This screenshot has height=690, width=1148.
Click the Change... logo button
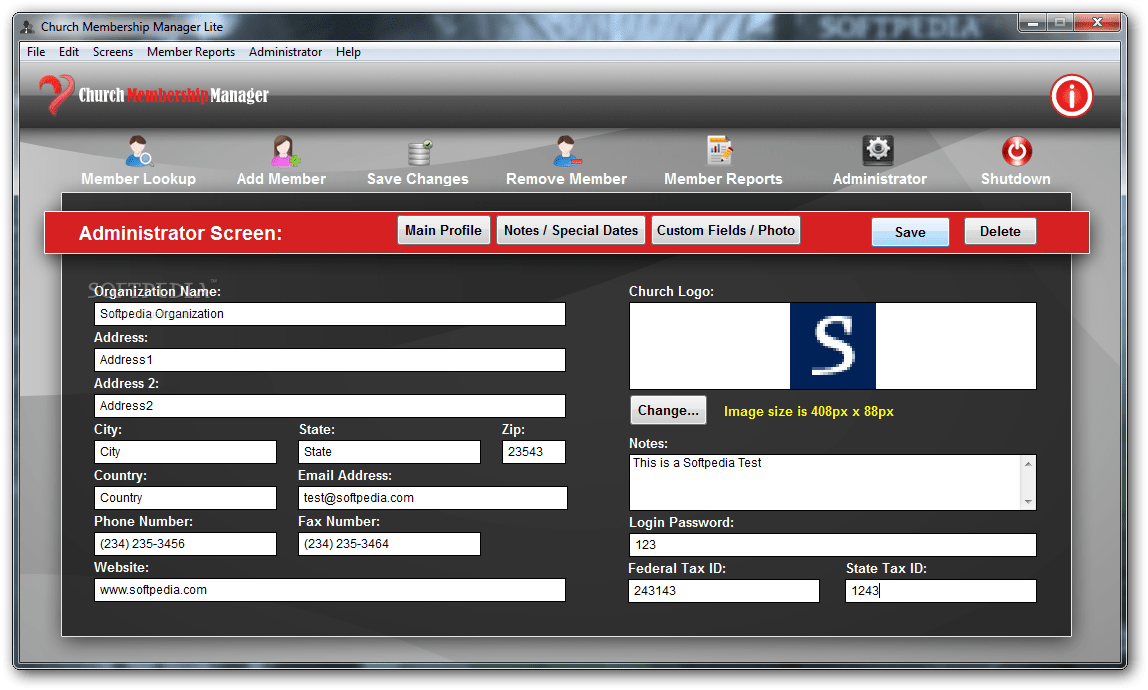pyautogui.click(x=668, y=410)
